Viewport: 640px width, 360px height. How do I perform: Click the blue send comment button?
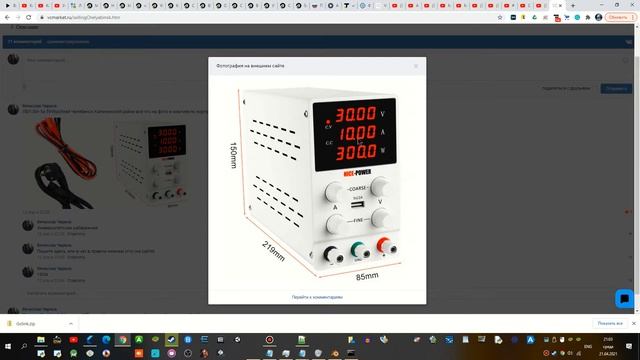point(616,88)
